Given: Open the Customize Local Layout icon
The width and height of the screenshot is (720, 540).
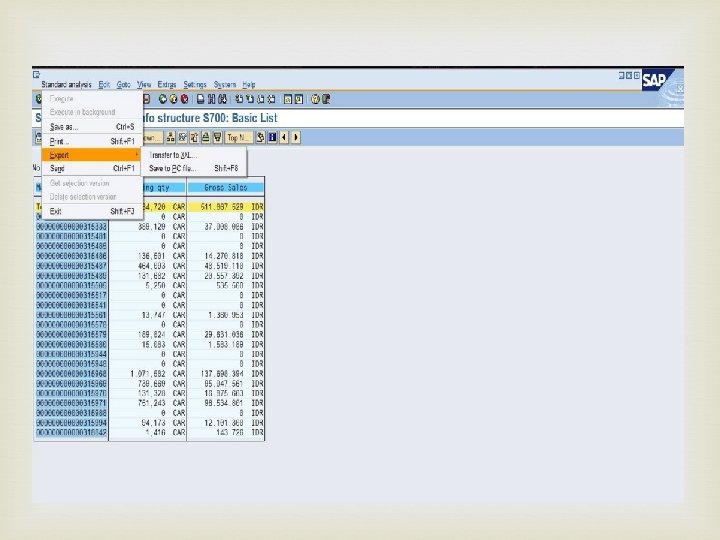Looking at the screenshot, I should point(326,99).
